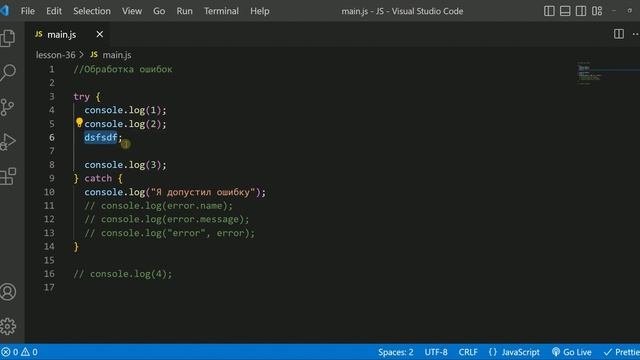This screenshot has height=360, width=640.
Task: Click the minimap code preview
Action: (590, 73)
